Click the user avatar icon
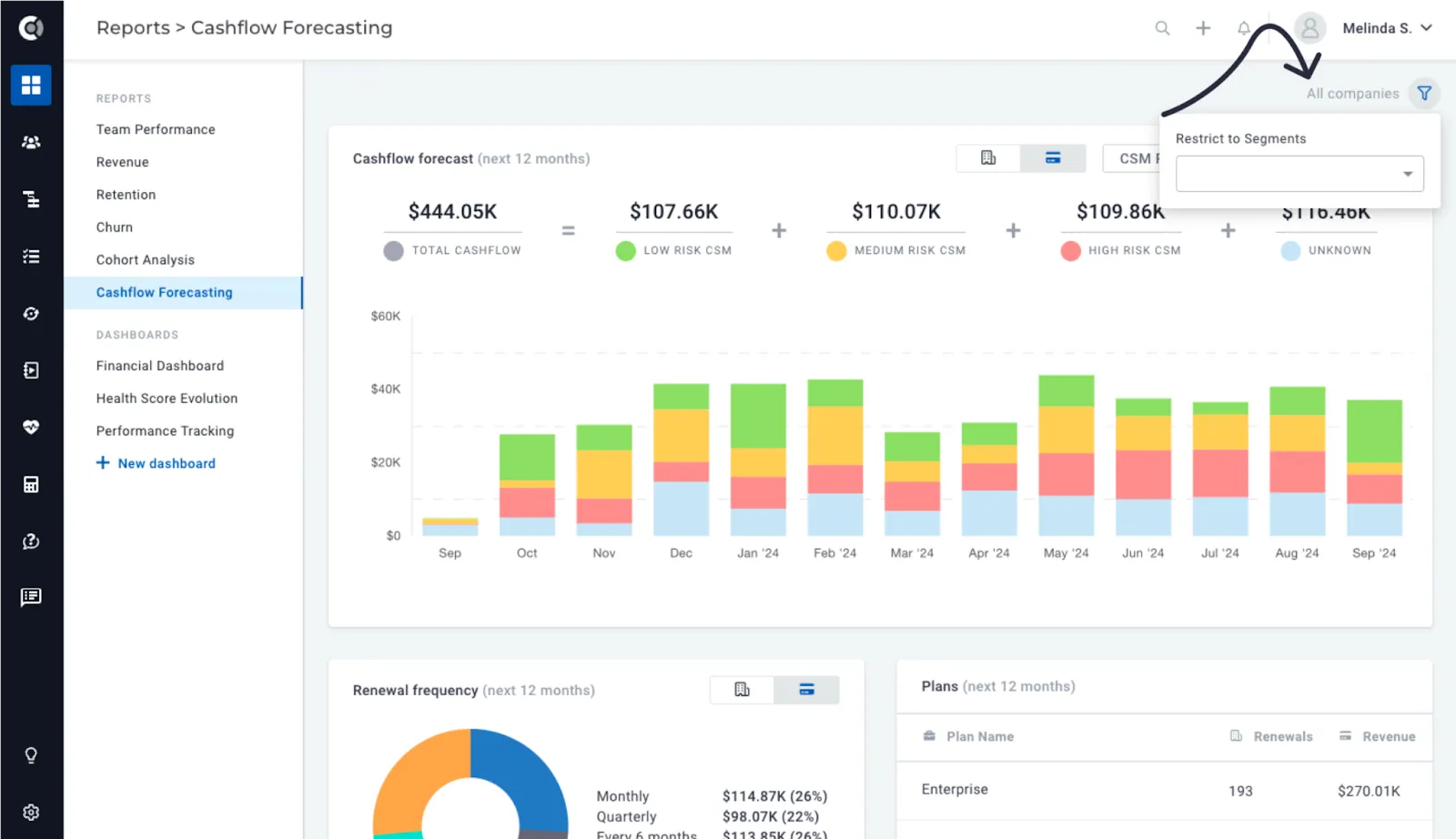 tap(1310, 28)
